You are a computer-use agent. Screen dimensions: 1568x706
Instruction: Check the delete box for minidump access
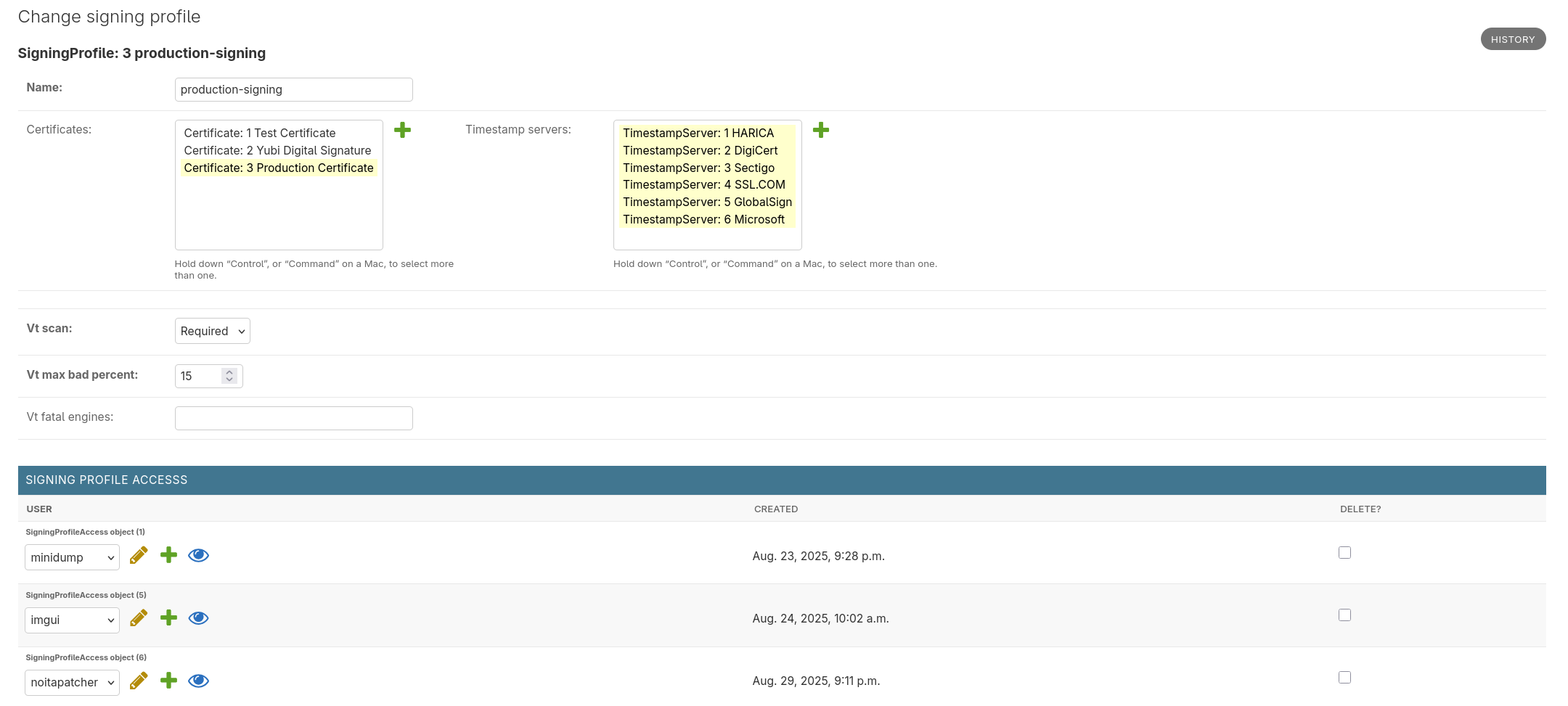(x=1344, y=553)
